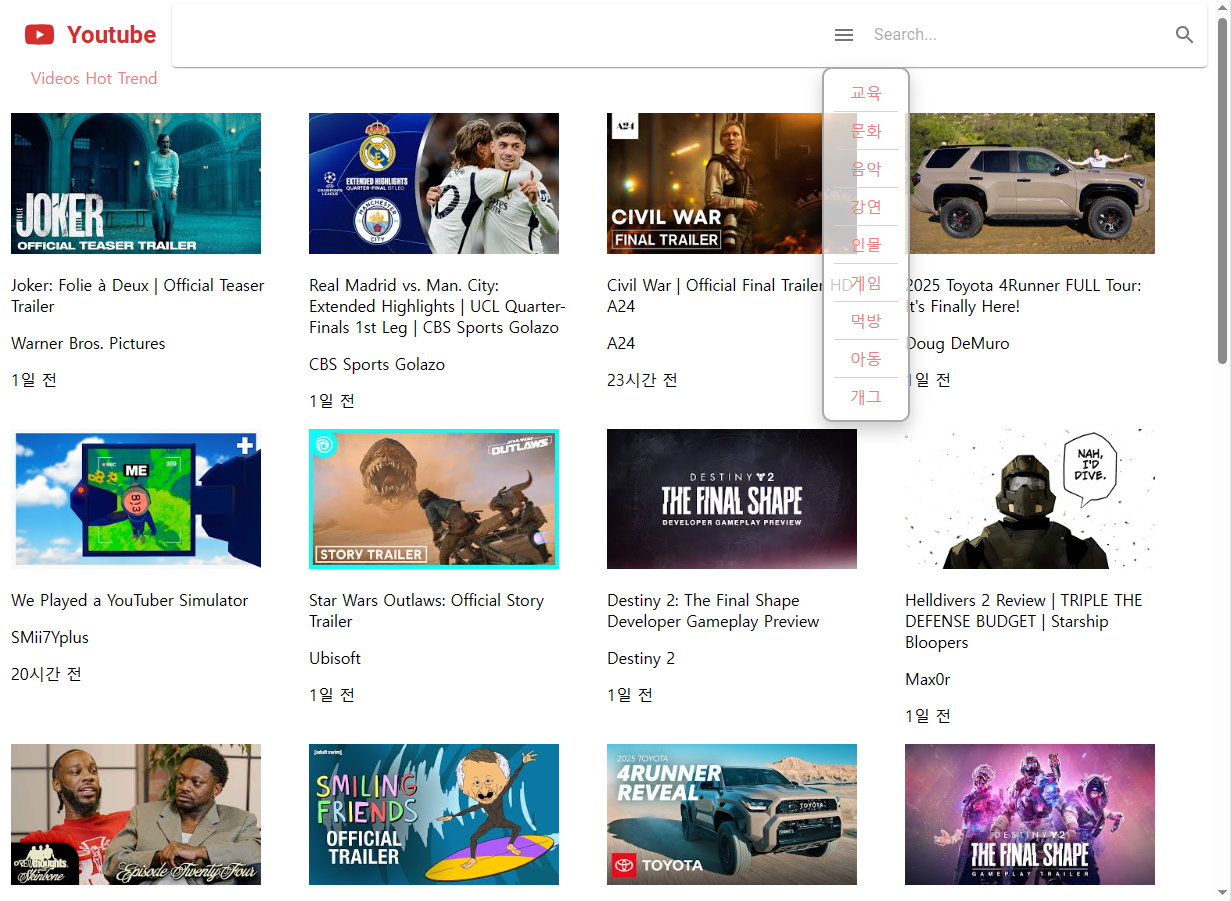
Task: Select the 음악 category menu item
Action: point(866,169)
